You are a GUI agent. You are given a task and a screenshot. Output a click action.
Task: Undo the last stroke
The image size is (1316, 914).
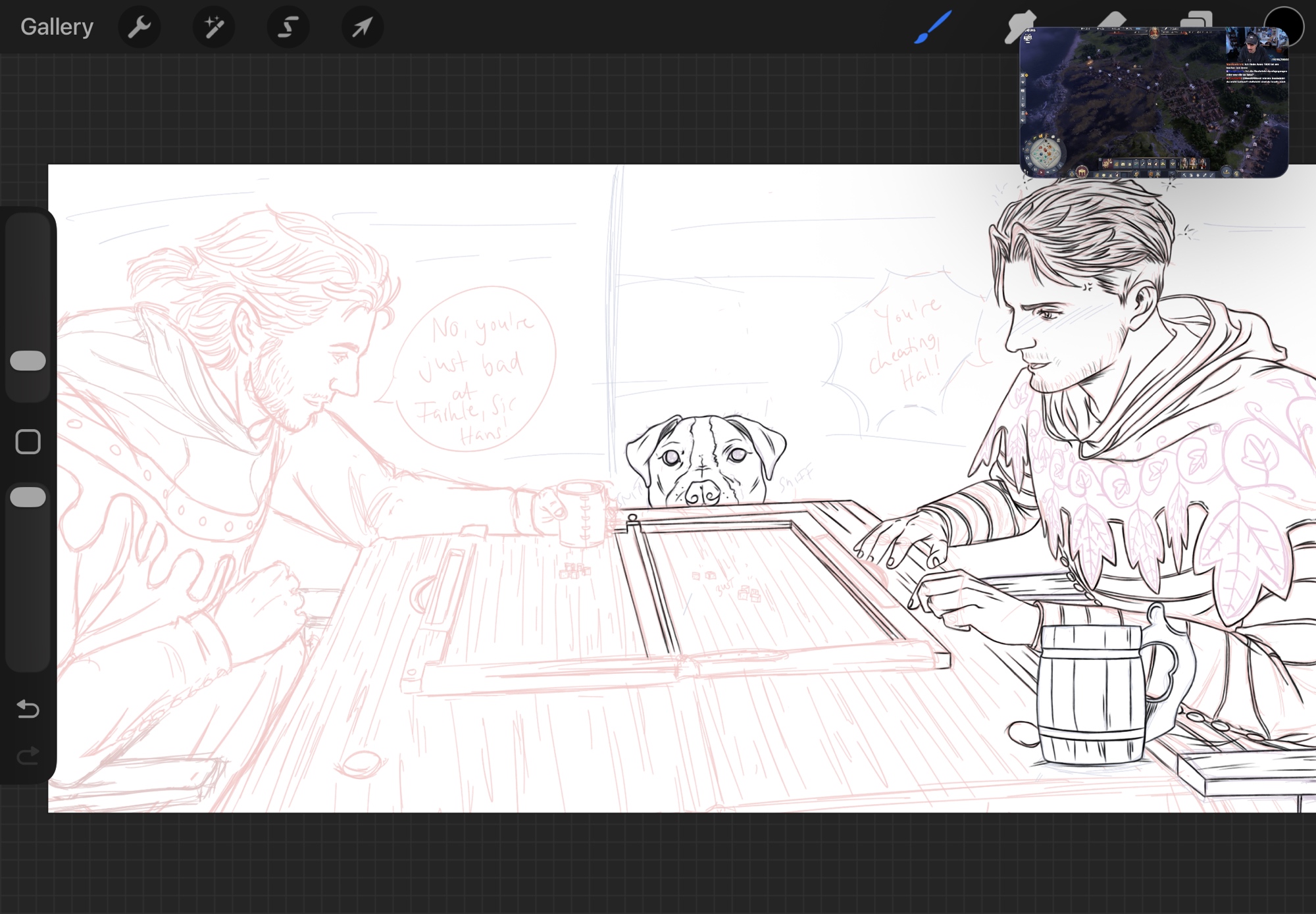coord(28,709)
